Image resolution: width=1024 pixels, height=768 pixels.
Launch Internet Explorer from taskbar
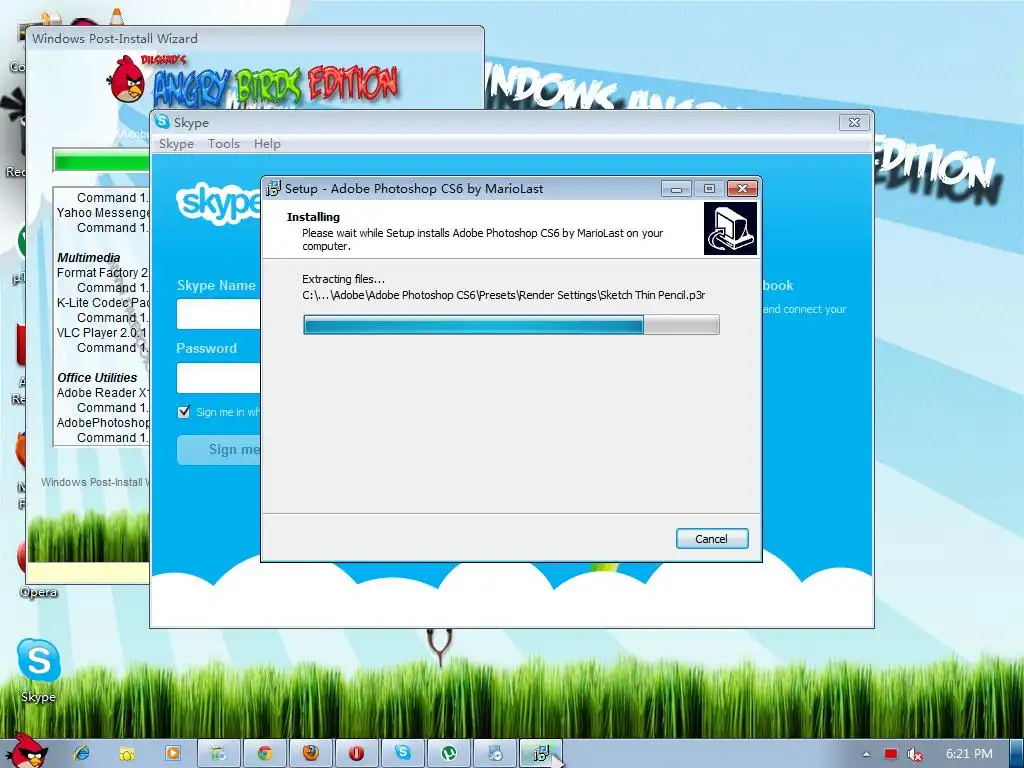pyautogui.click(x=82, y=753)
